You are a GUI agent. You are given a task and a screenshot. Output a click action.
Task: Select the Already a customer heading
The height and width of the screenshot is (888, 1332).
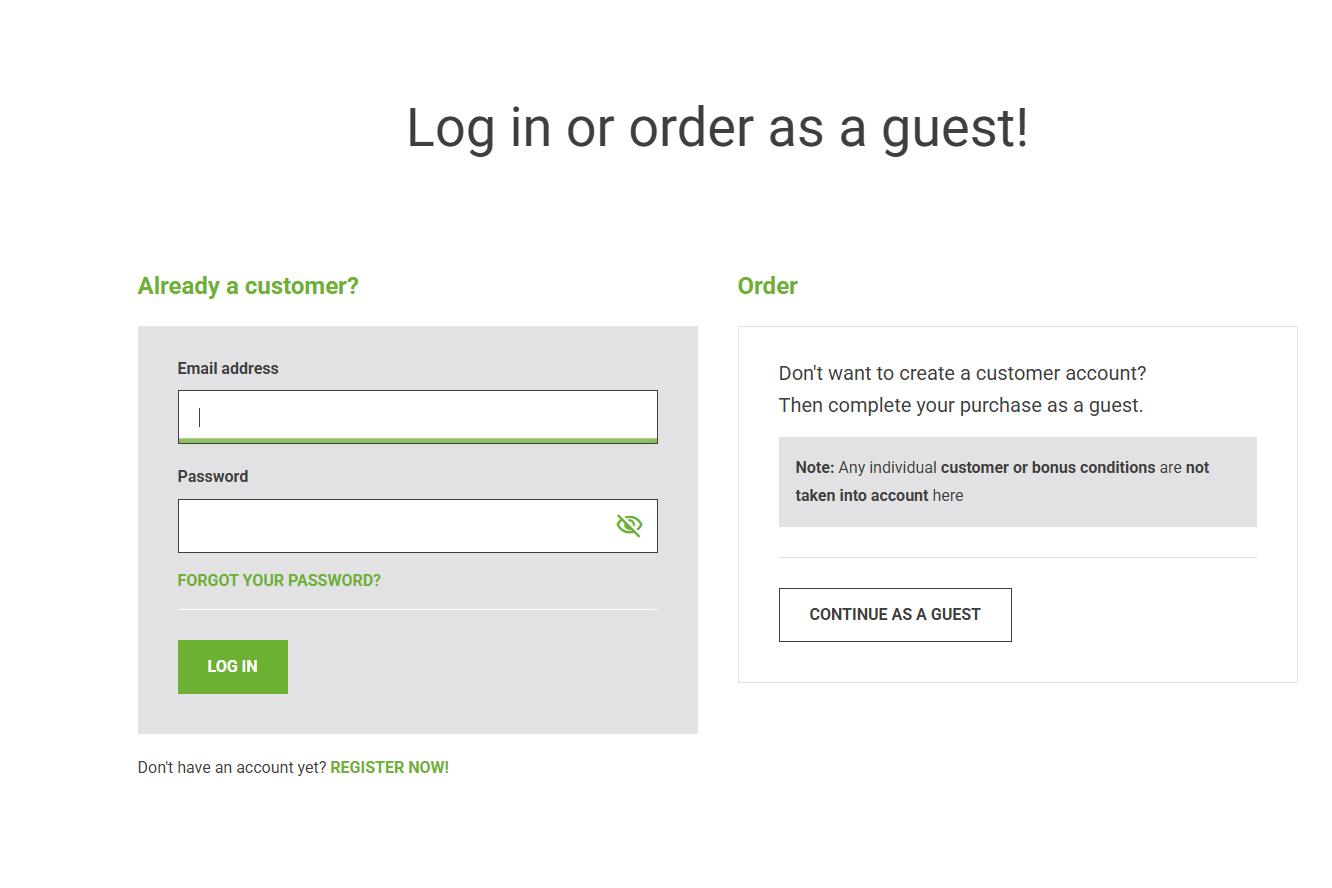coord(248,286)
